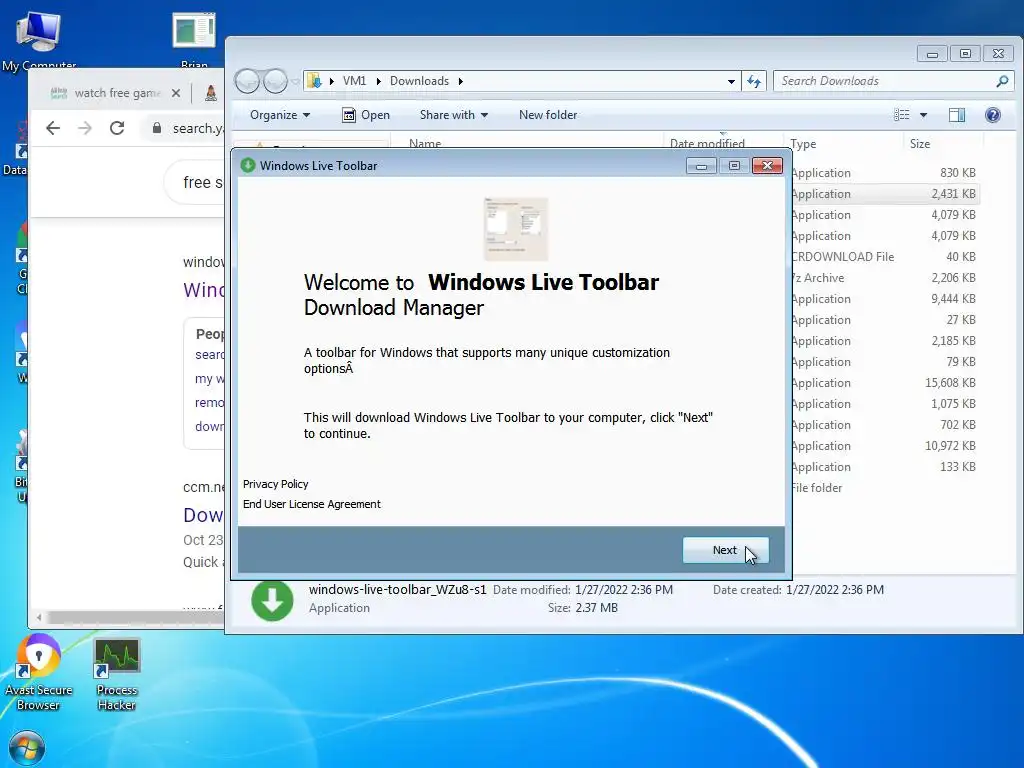1024x768 pixels.
Task: Click Downloads in the address breadcrumb
Action: click(x=419, y=81)
